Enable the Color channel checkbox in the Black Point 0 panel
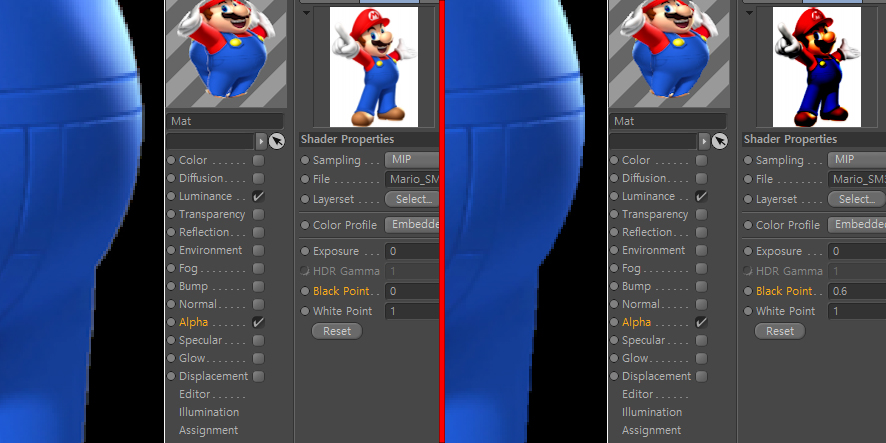The height and width of the screenshot is (443, 886). pyautogui.click(x=258, y=160)
